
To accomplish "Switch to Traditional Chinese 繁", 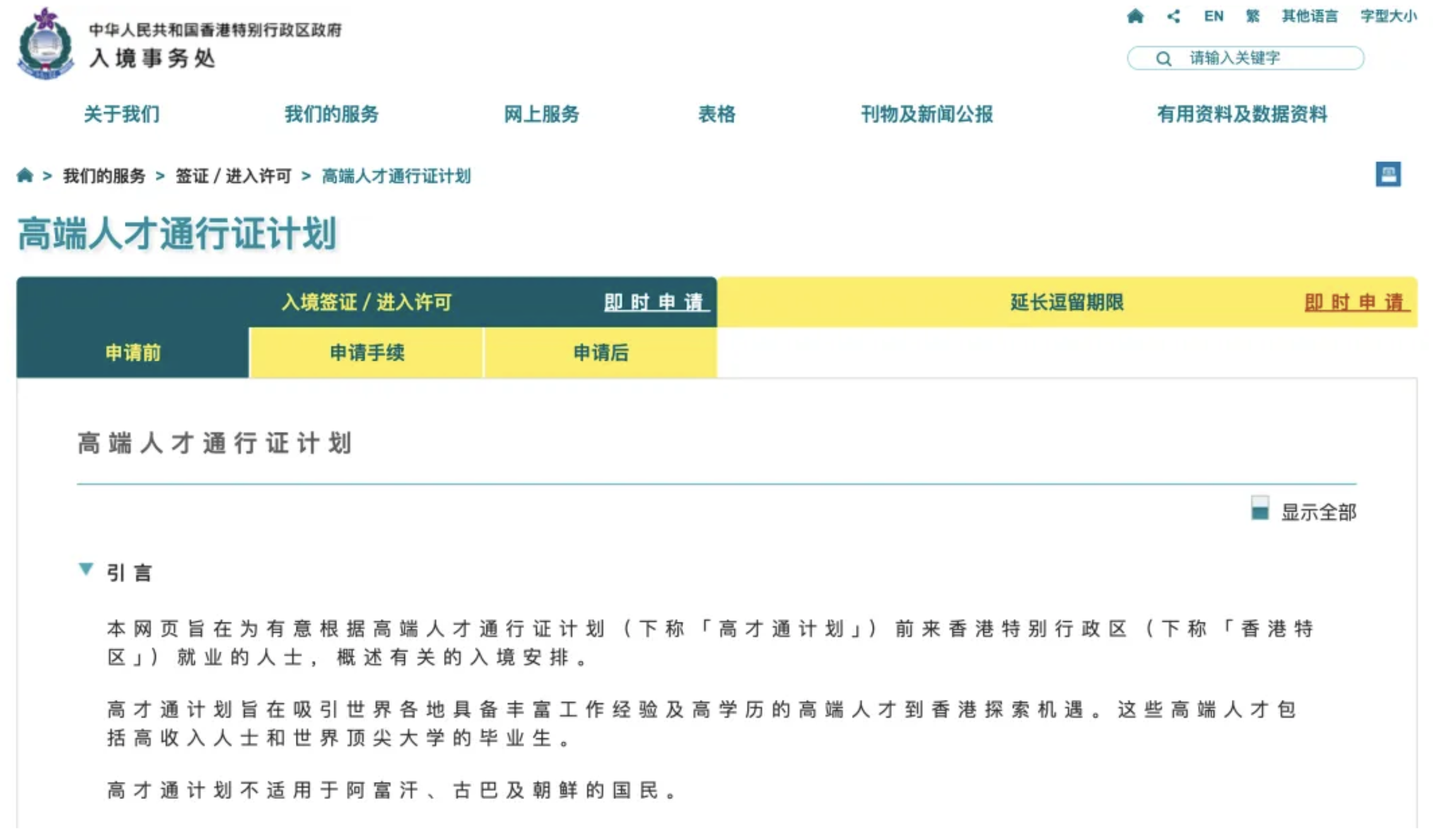I will [x=1253, y=16].
